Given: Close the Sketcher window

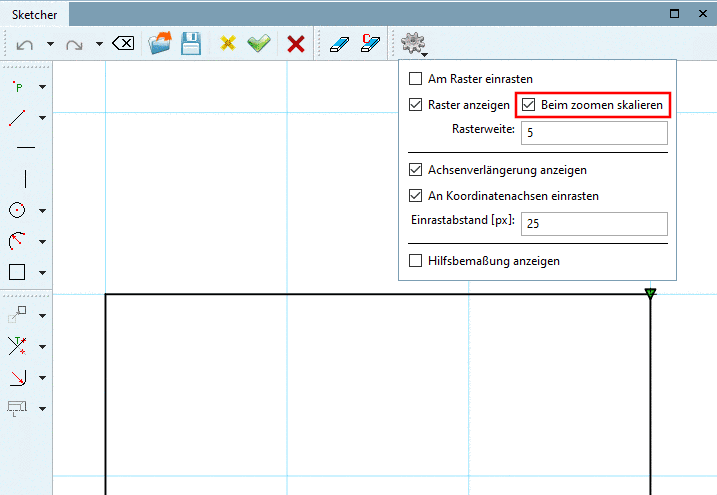Looking at the screenshot, I should point(703,14).
